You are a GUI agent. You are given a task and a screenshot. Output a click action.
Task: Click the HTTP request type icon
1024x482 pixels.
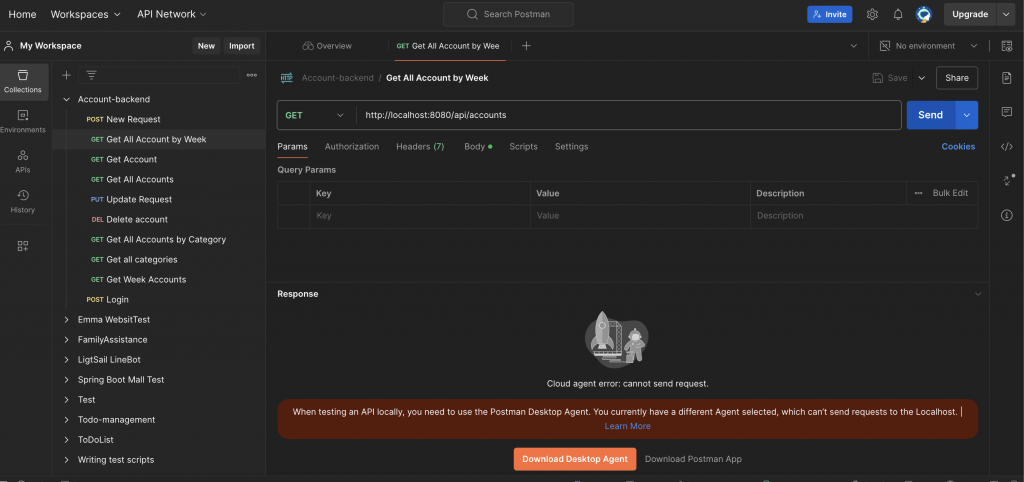[286, 78]
